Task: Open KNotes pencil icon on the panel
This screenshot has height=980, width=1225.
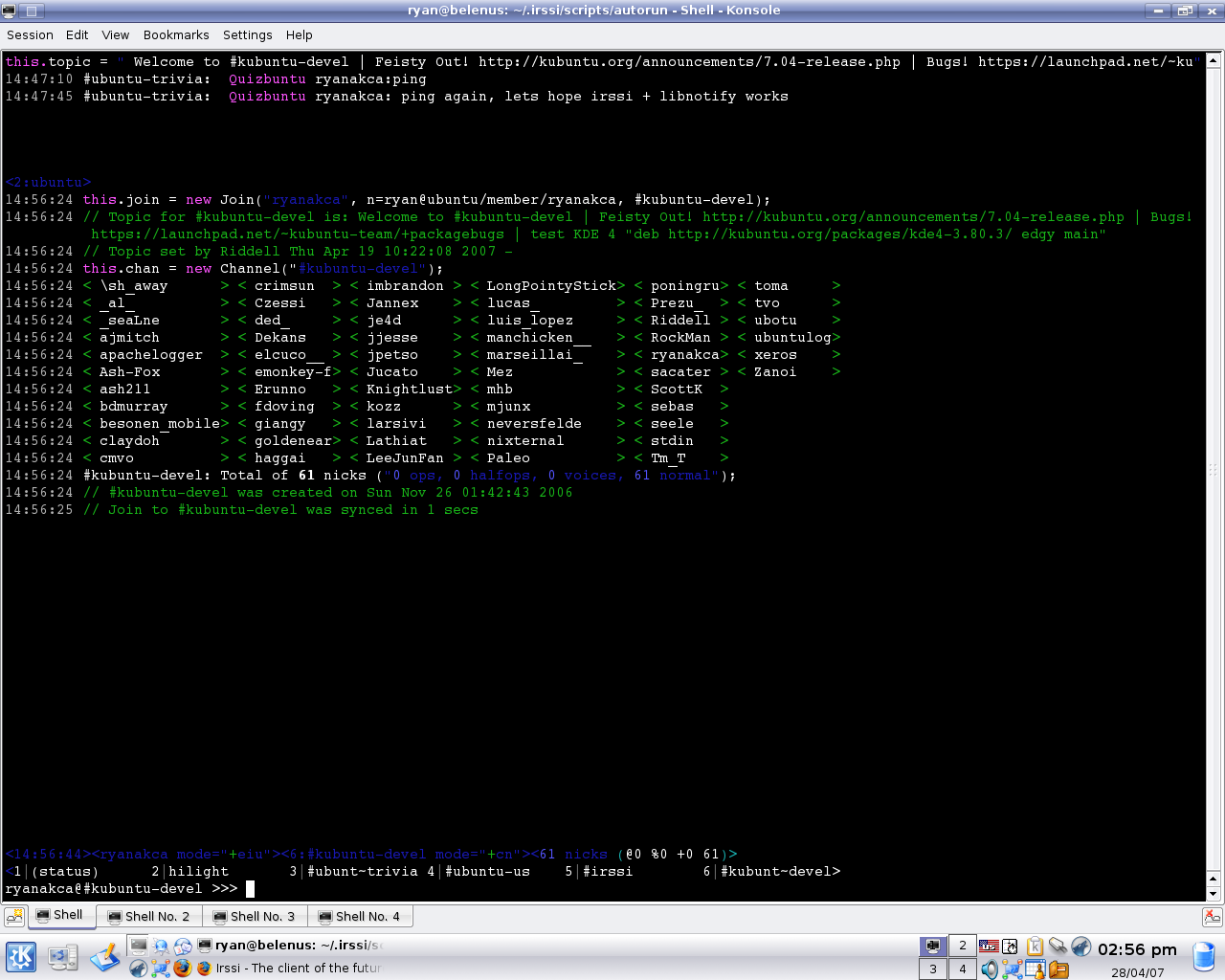Action: 104,957
